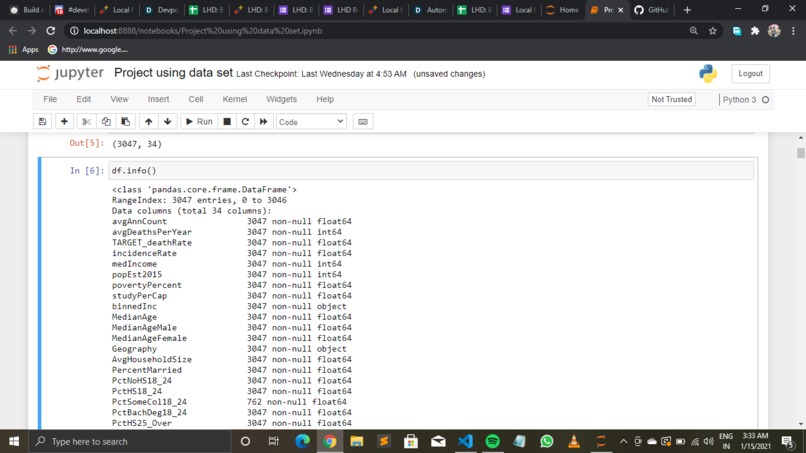The width and height of the screenshot is (806, 453).
Task: Open the command palette keyboard icon
Action: [363, 122]
